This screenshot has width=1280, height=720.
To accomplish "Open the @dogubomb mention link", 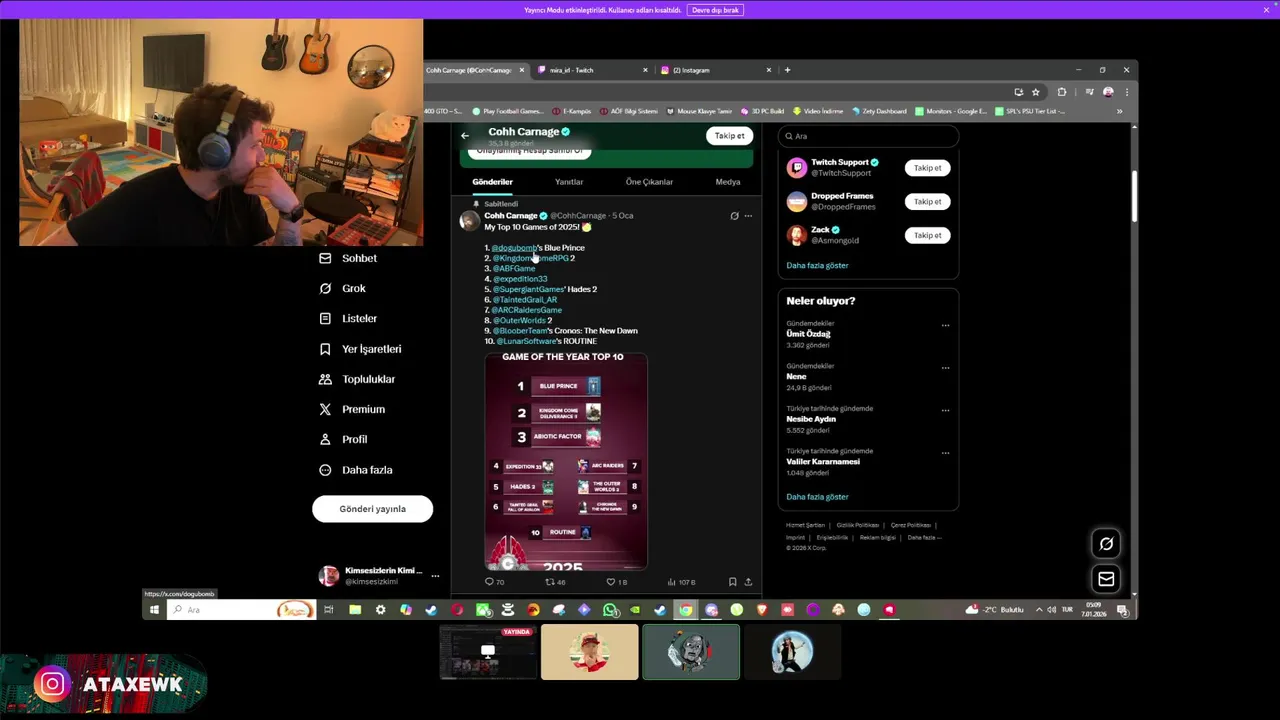I will [x=513, y=248].
